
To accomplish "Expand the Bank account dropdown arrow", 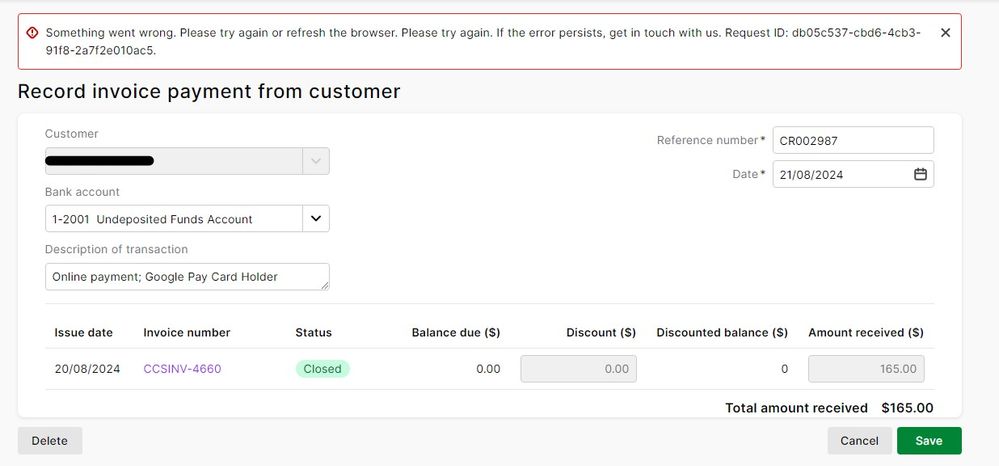I will click(316, 218).
